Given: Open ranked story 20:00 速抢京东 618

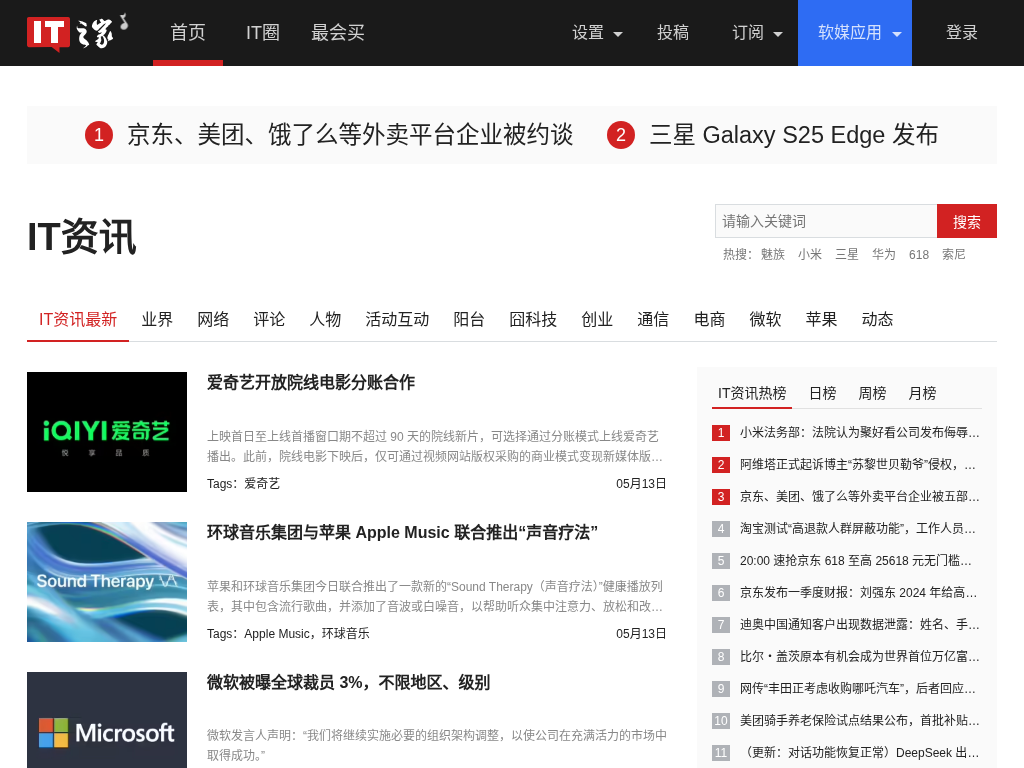Looking at the screenshot, I should pyautogui.click(x=856, y=560).
